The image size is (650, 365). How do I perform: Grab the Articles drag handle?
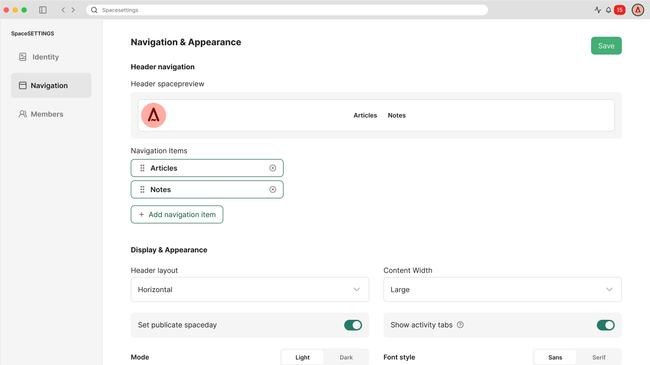pyautogui.click(x=142, y=168)
